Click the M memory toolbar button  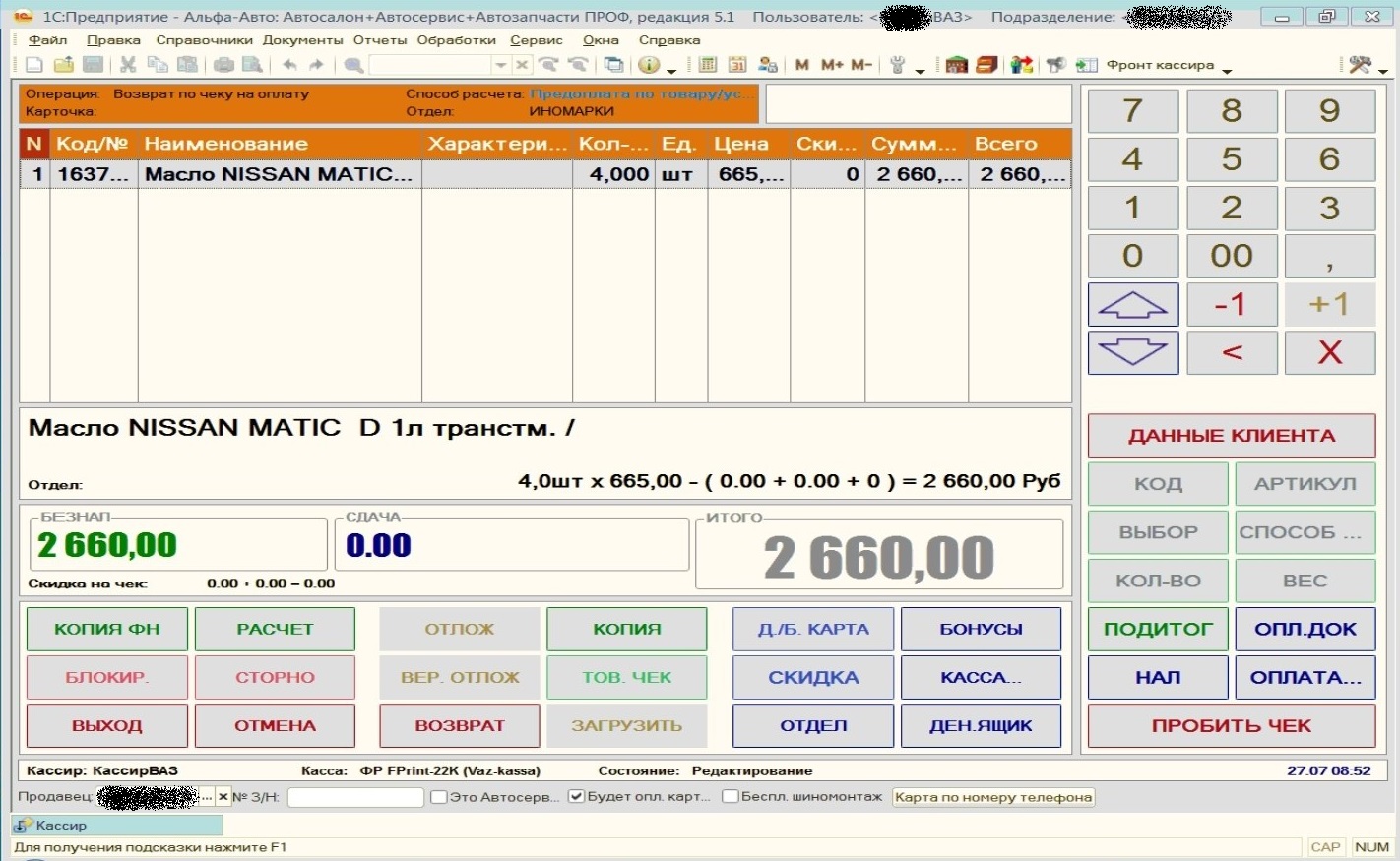tap(802, 65)
